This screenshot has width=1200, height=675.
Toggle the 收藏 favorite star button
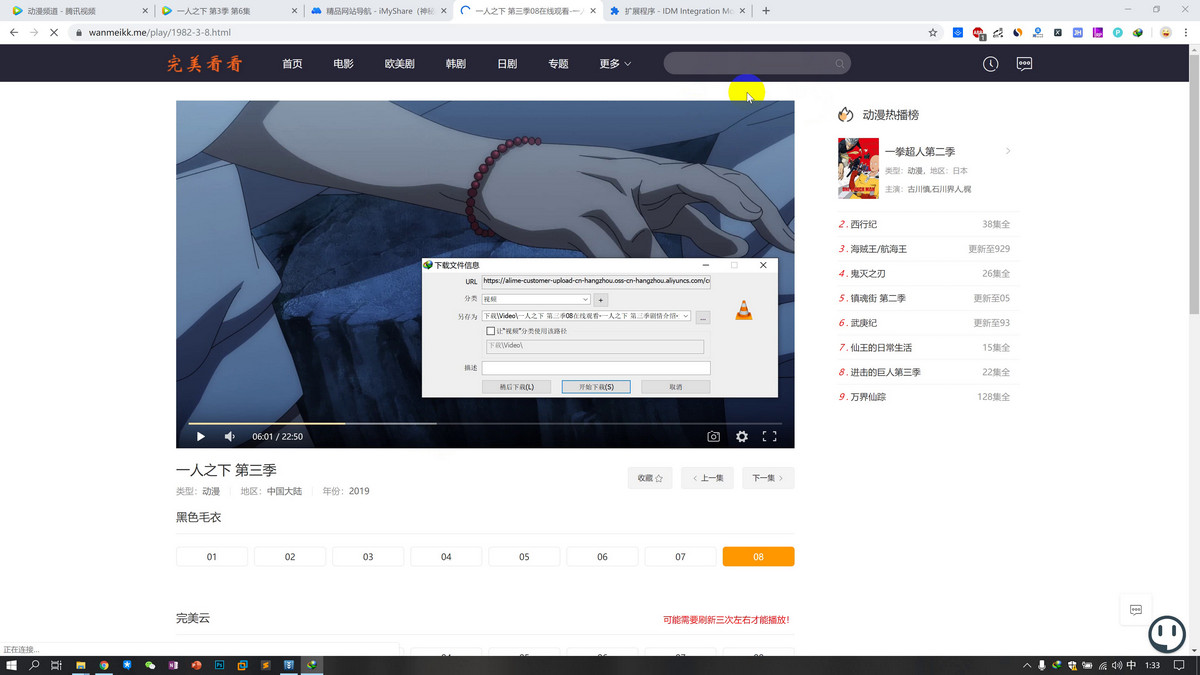tap(650, 478)
